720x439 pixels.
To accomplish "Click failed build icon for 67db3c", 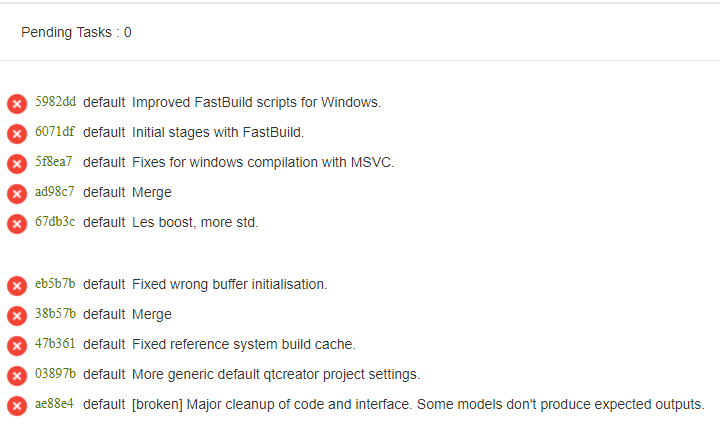I will [17, 224].
